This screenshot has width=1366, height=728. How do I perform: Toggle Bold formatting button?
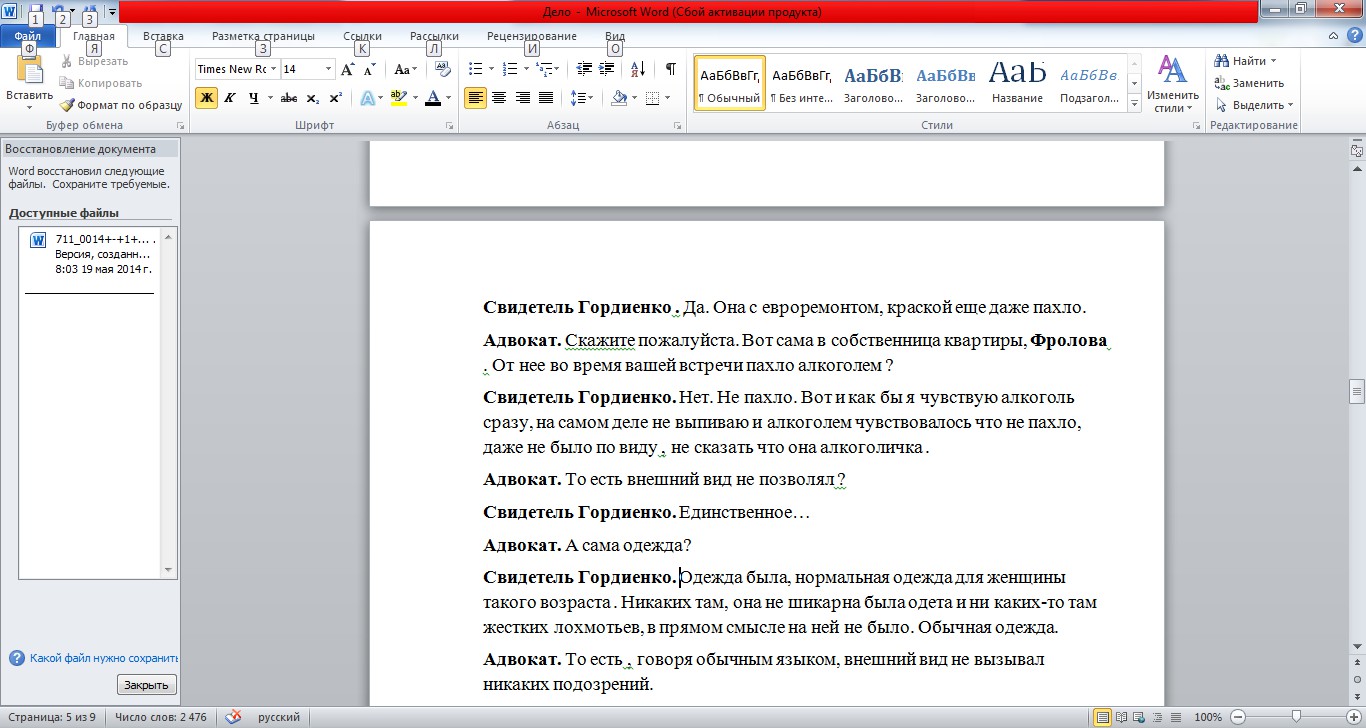tap(206, 97)
